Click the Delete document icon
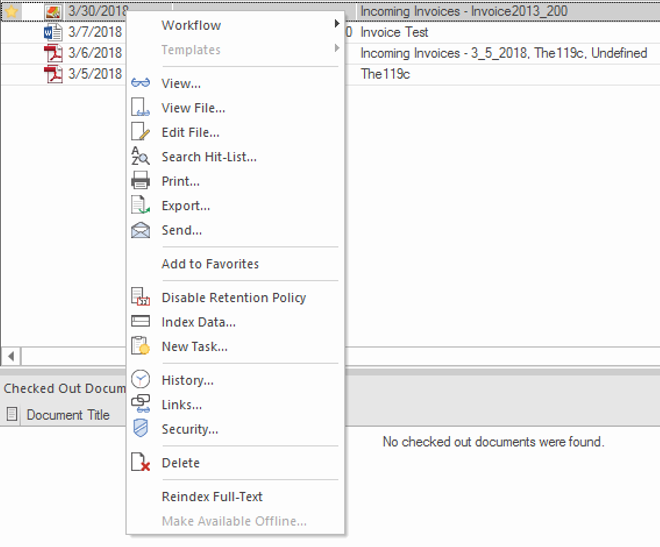This screenshot has width=660, height=547. (x=140, y=462)
